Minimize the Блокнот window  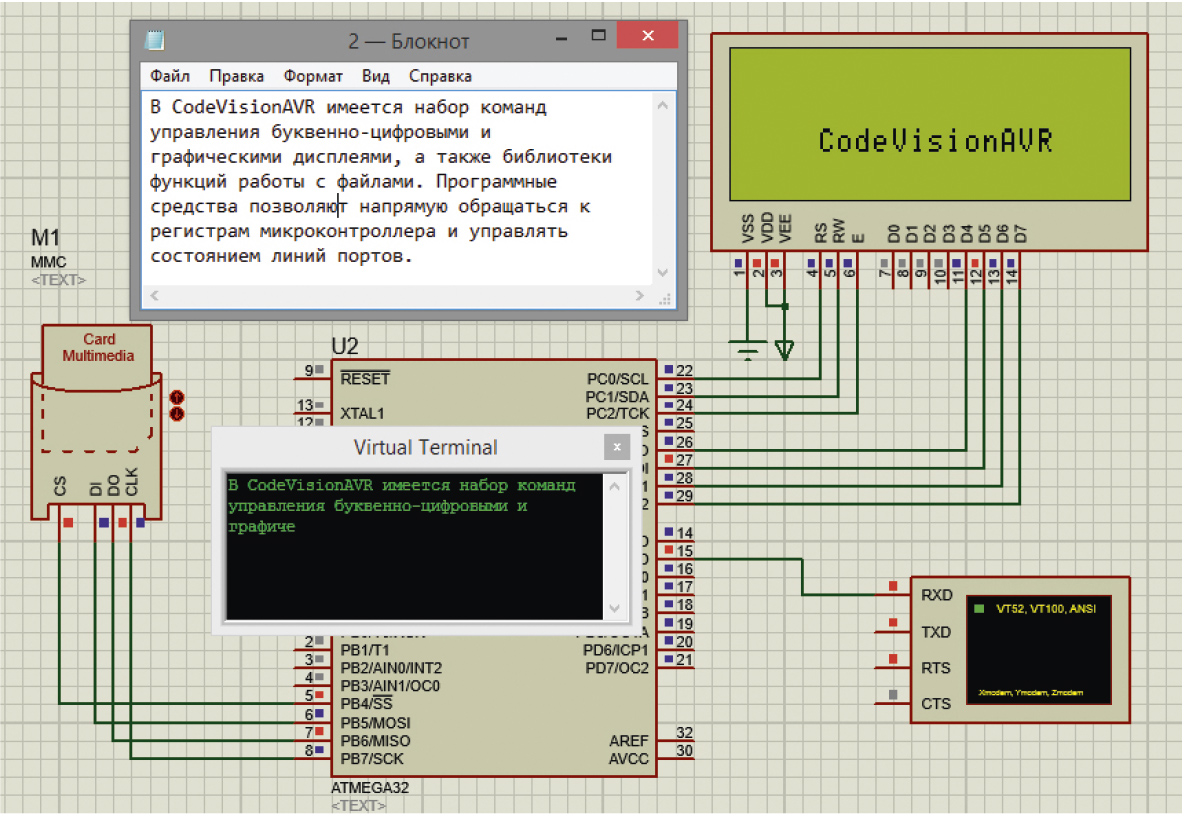pos(562,37)
